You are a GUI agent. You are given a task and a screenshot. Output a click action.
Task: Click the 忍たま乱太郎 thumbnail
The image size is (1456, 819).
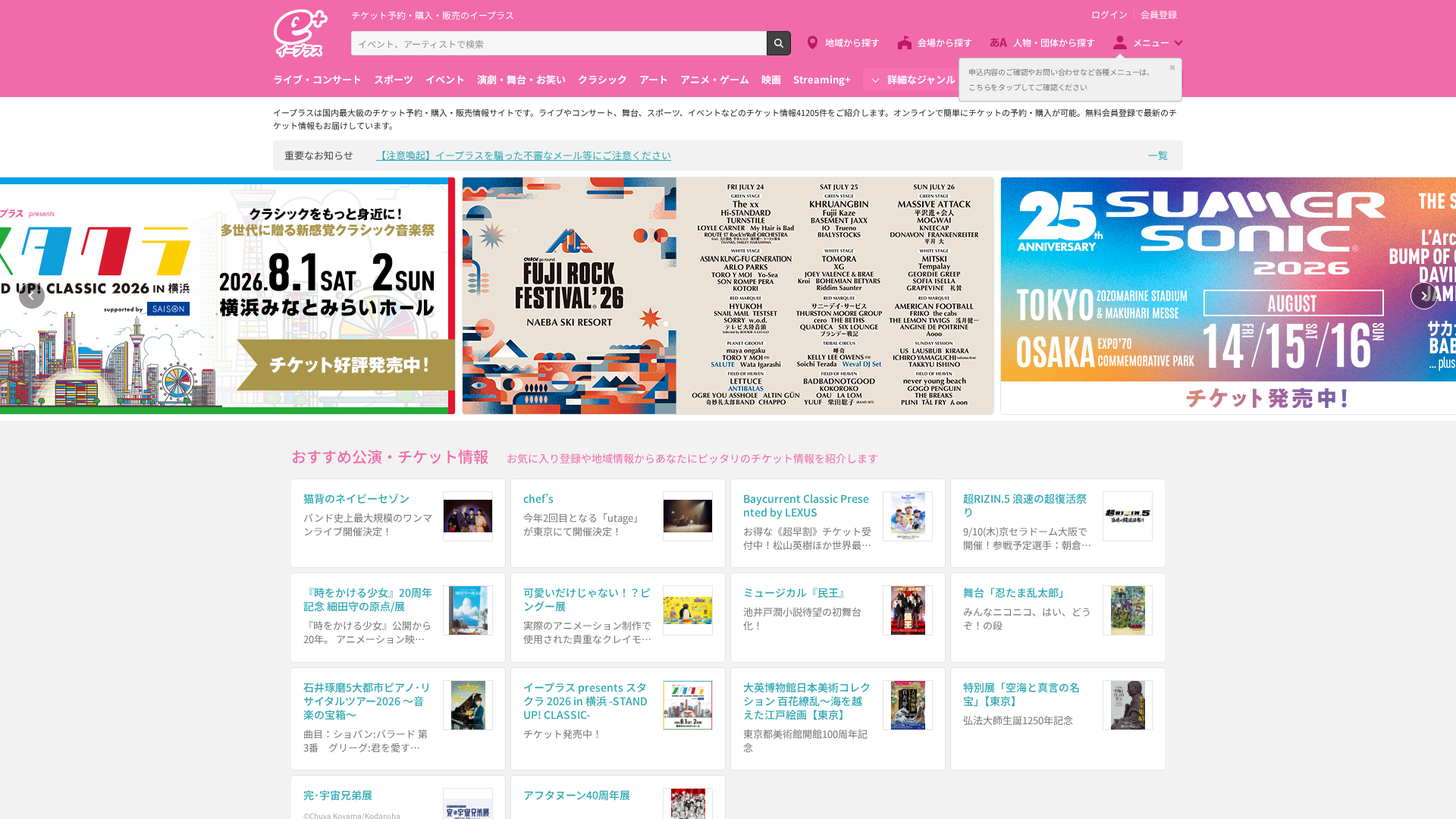1128,610
